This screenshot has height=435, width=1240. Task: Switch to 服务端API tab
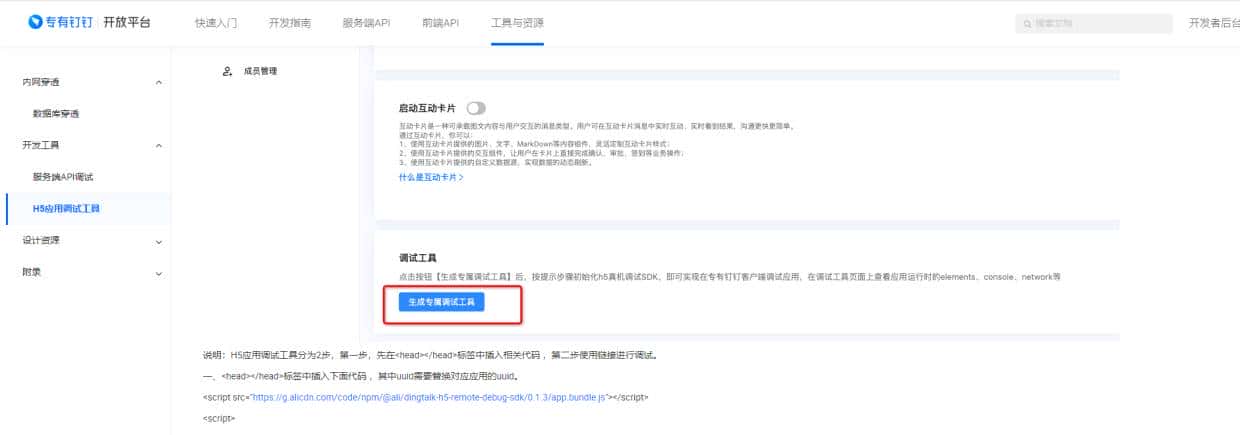tap(366, 23)
